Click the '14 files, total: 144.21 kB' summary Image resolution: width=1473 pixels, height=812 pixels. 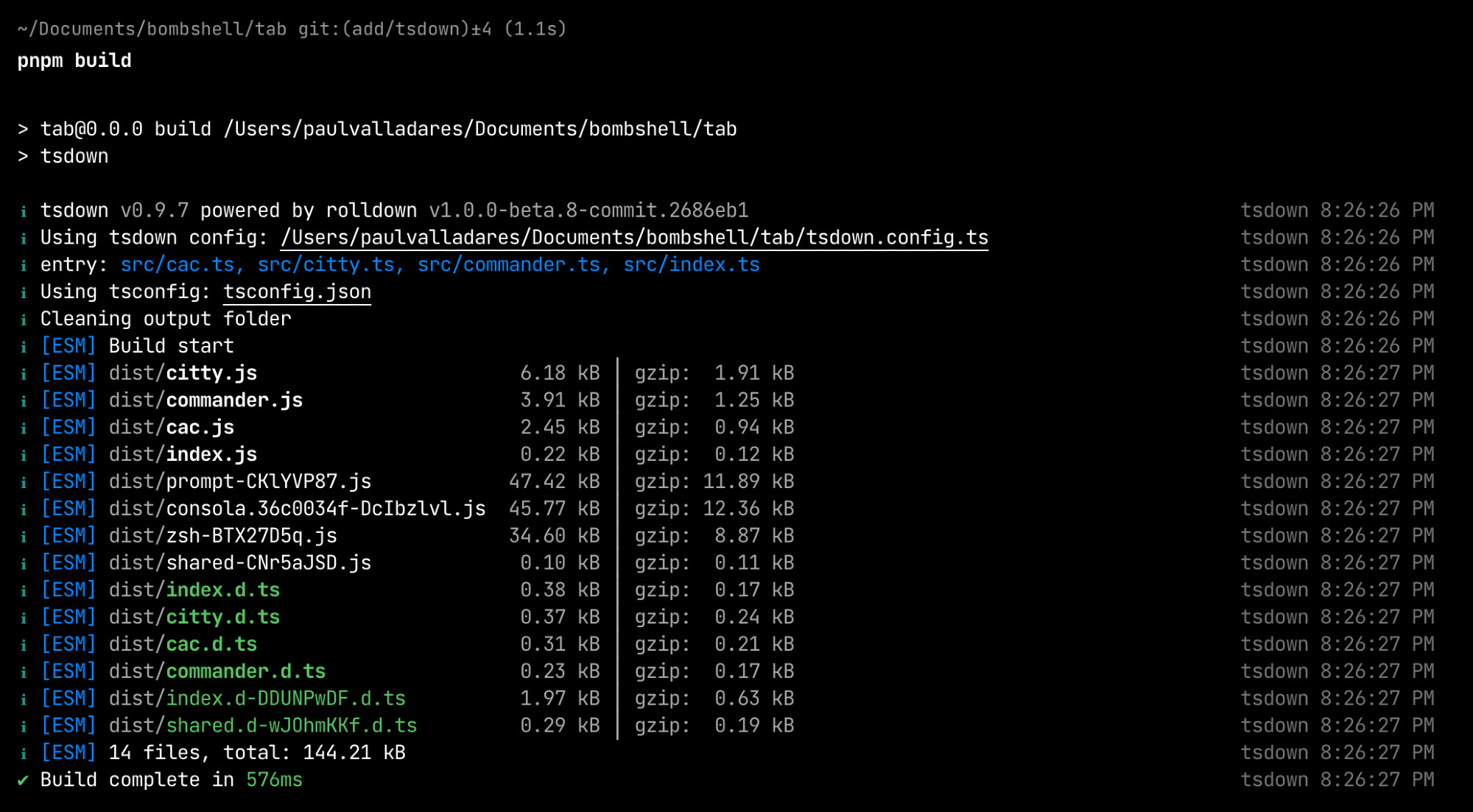(258, 753)
